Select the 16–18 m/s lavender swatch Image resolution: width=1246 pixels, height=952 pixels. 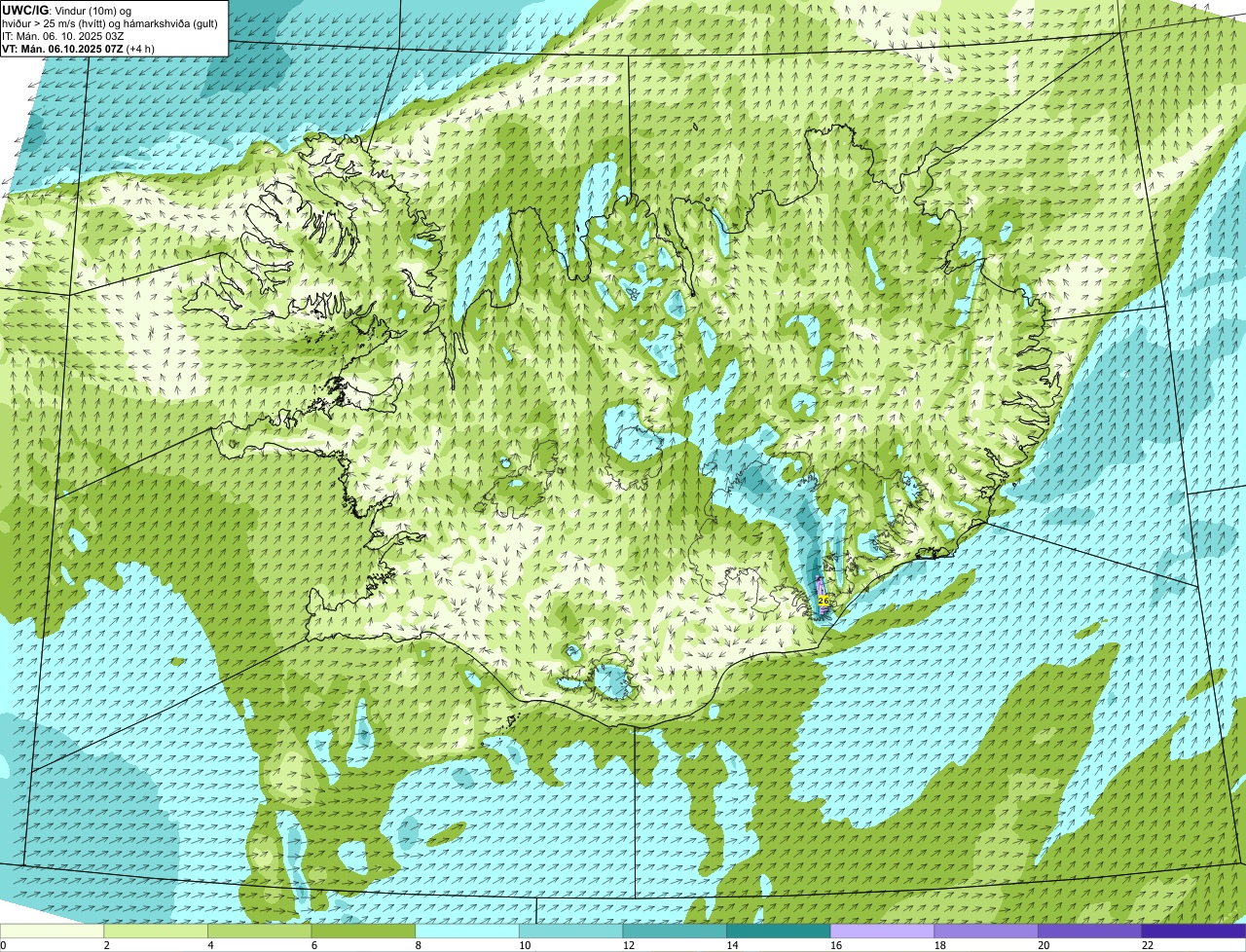(882, 932)
